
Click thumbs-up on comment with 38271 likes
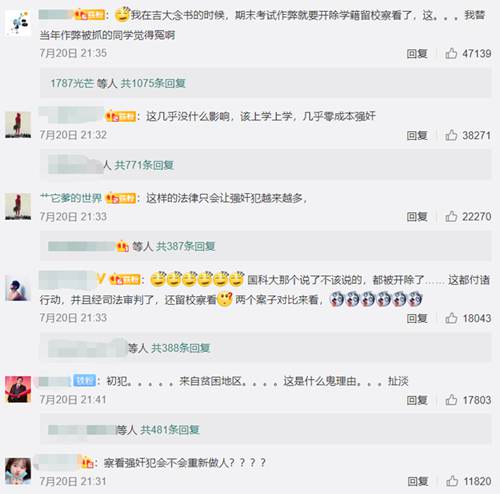451,135
